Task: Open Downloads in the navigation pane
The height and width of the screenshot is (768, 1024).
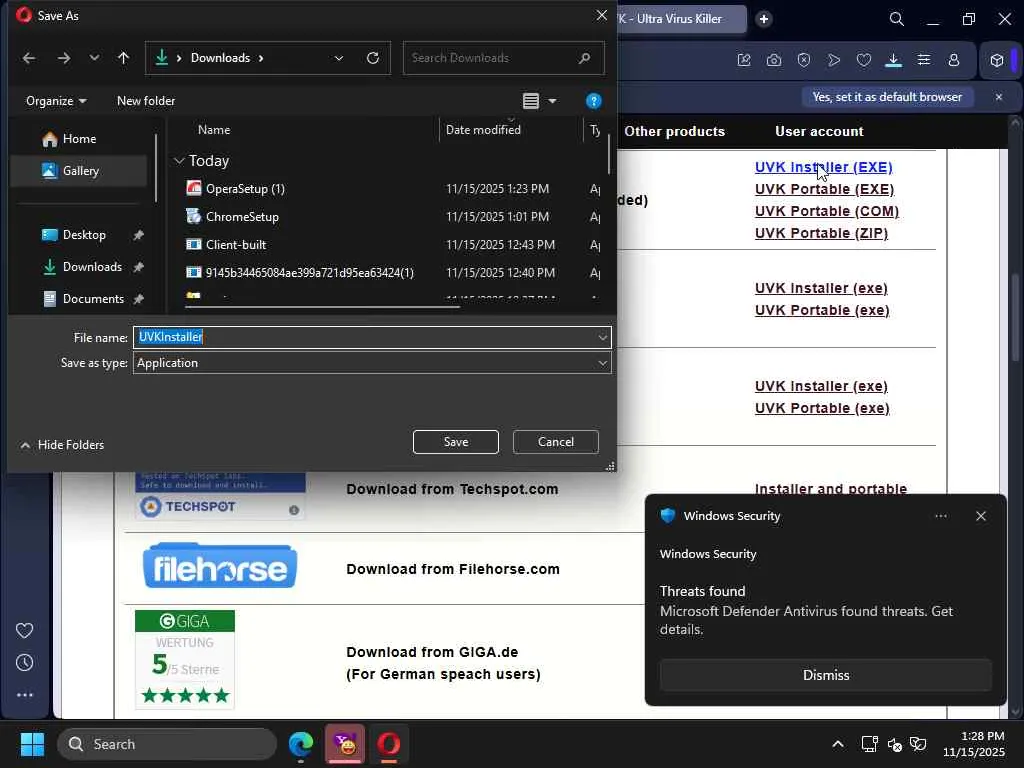Action: pos(91,266)
